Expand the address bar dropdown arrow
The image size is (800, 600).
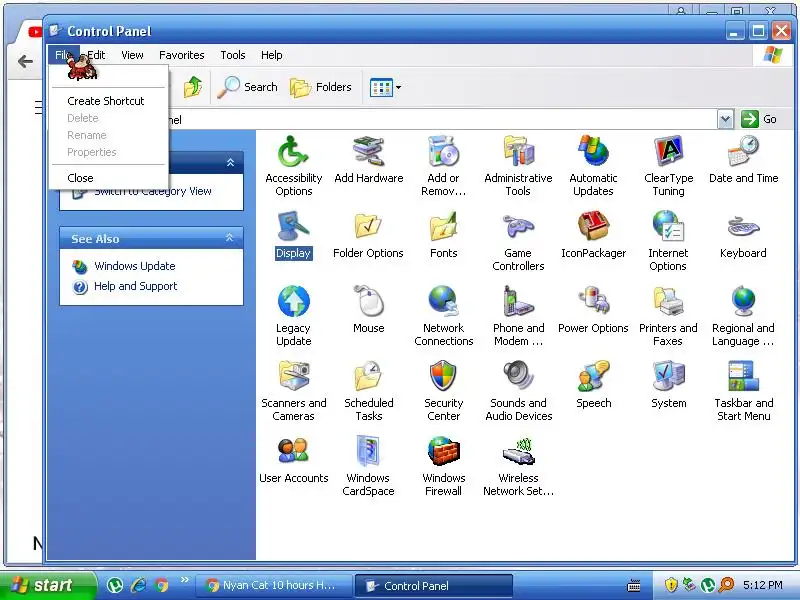(725, 119)
